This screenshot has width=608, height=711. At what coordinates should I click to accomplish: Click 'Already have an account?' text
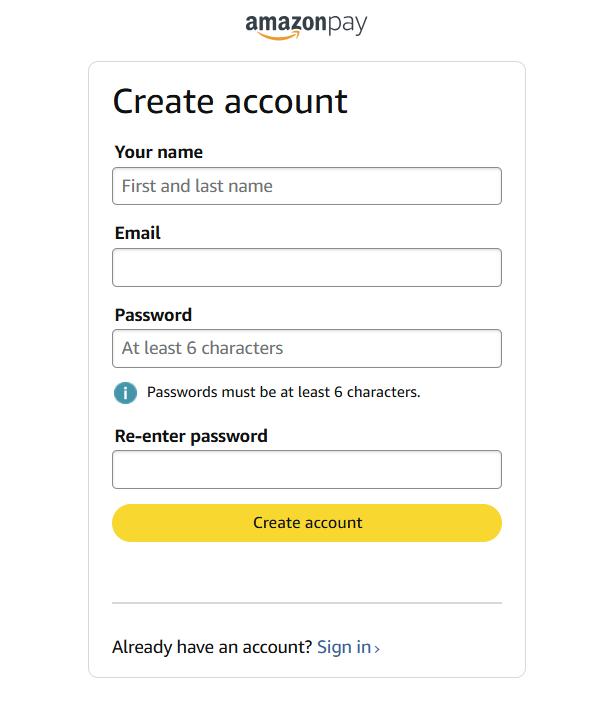click(x=212, y=647)
